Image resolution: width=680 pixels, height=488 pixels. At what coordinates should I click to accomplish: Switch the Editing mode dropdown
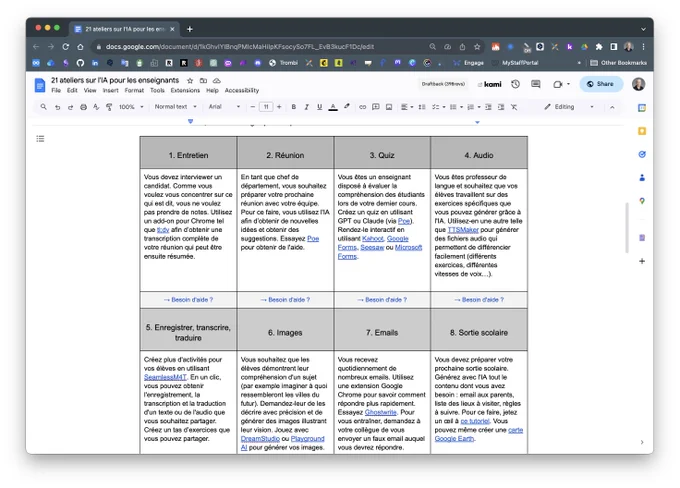569,107
